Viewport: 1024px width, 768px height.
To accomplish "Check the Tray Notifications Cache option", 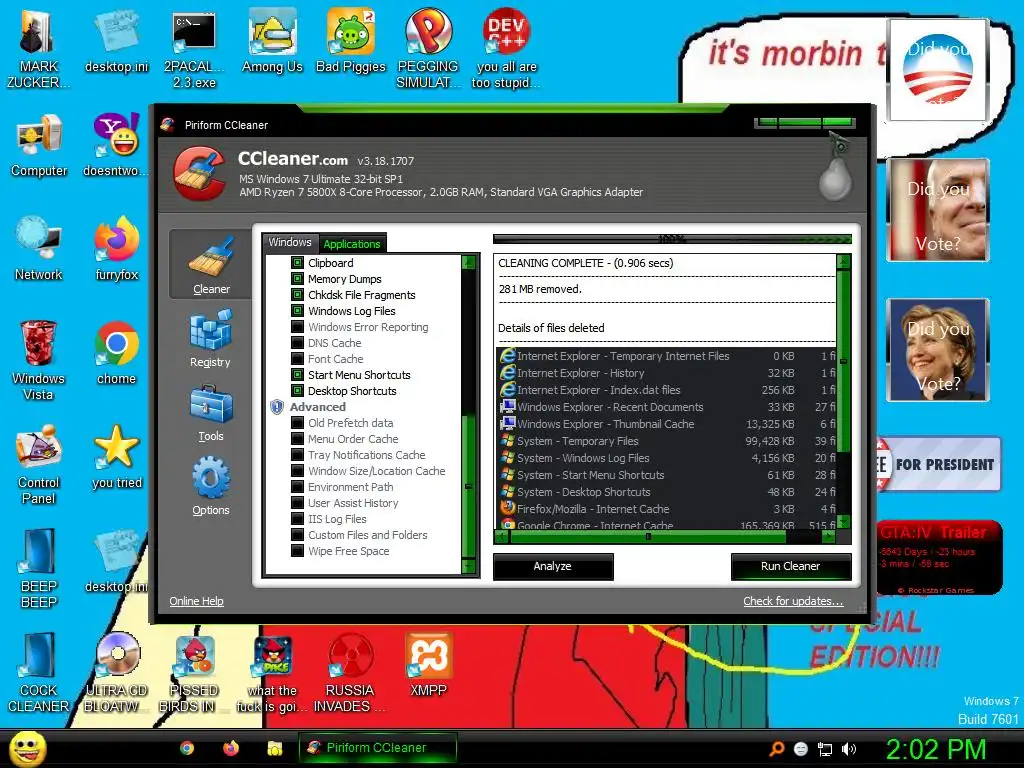I will click(x=297, y=455).
